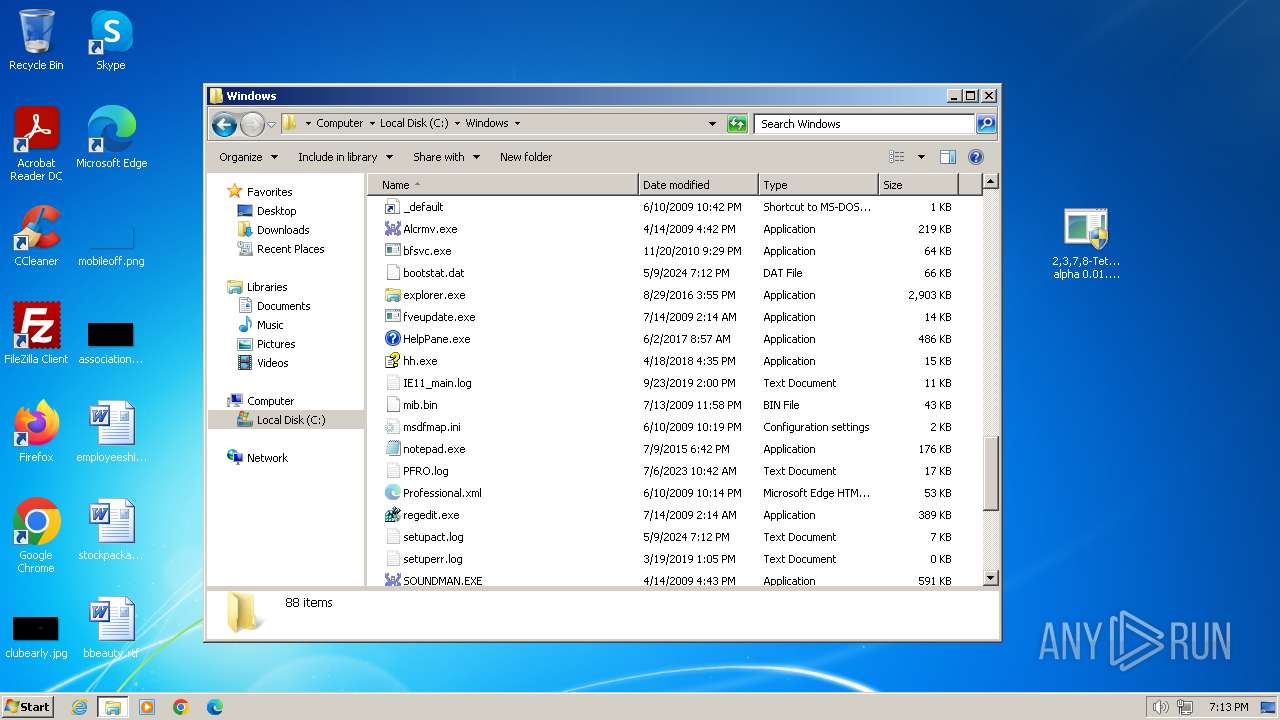Click the green Refresh button beside address bar
This screenshot has width=1280, height=720.
[x=737, y=124]
